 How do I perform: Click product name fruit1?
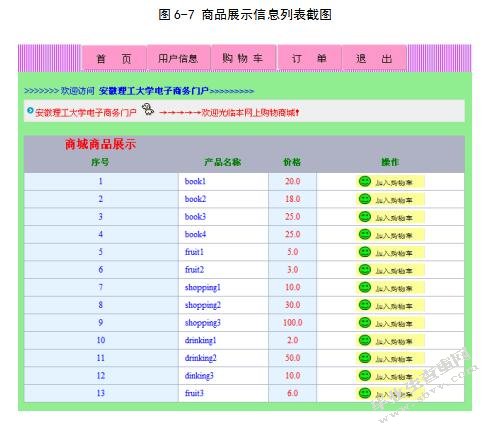click(x=194, y=252)
